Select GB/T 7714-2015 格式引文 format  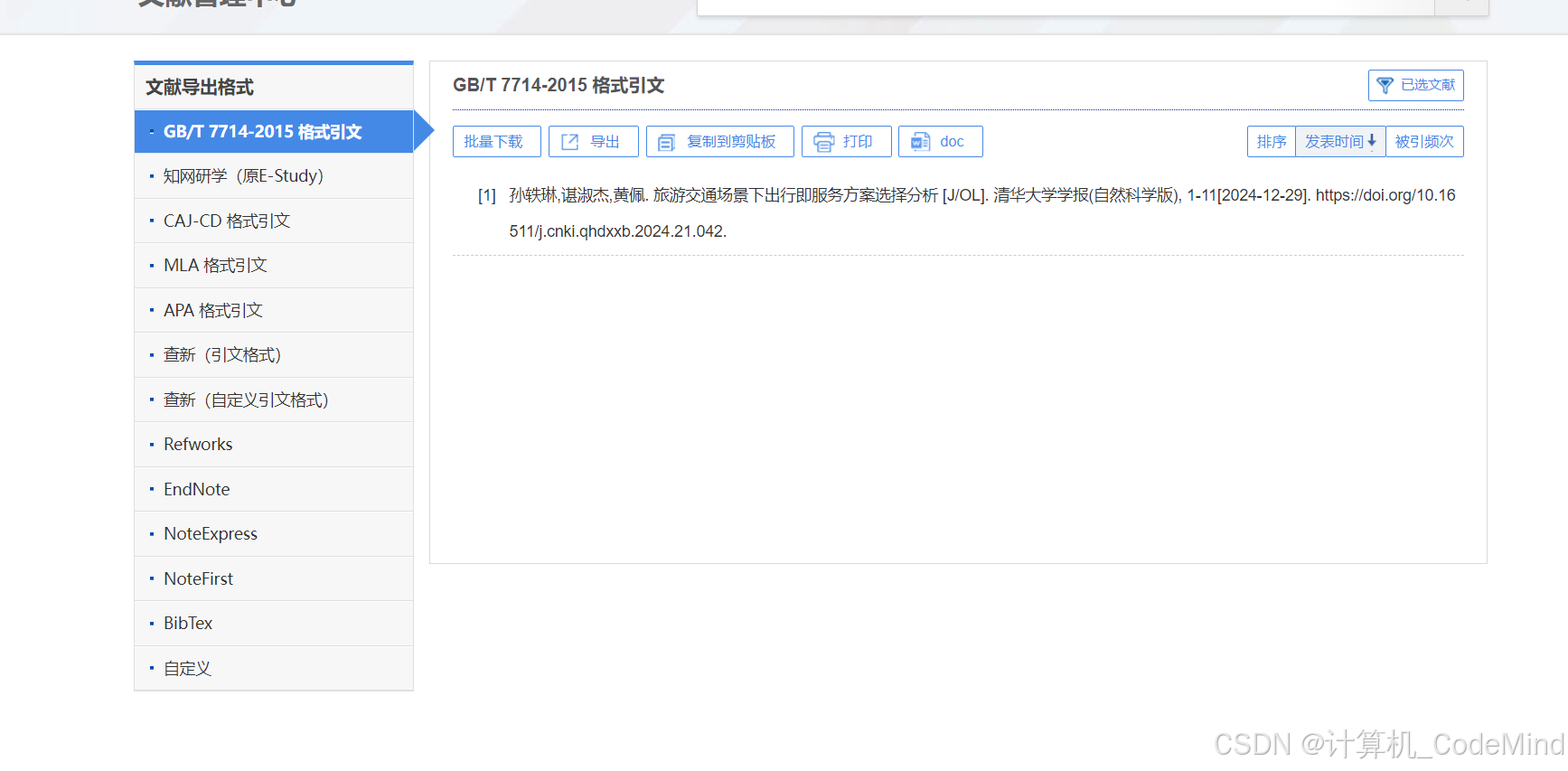click(x=274, y=132)
